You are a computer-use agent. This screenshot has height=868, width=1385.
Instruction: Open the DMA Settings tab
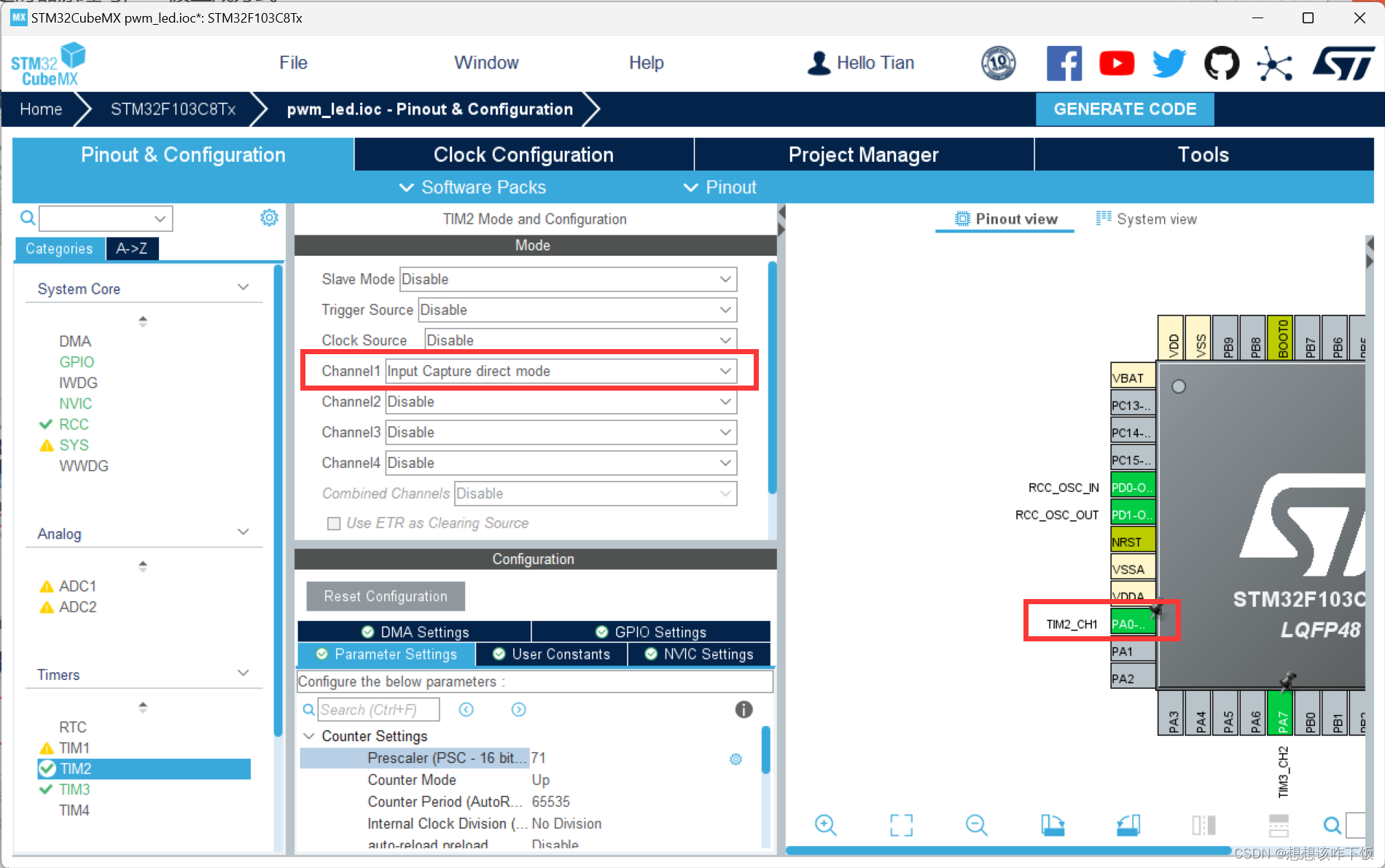(x=415, y=632)
